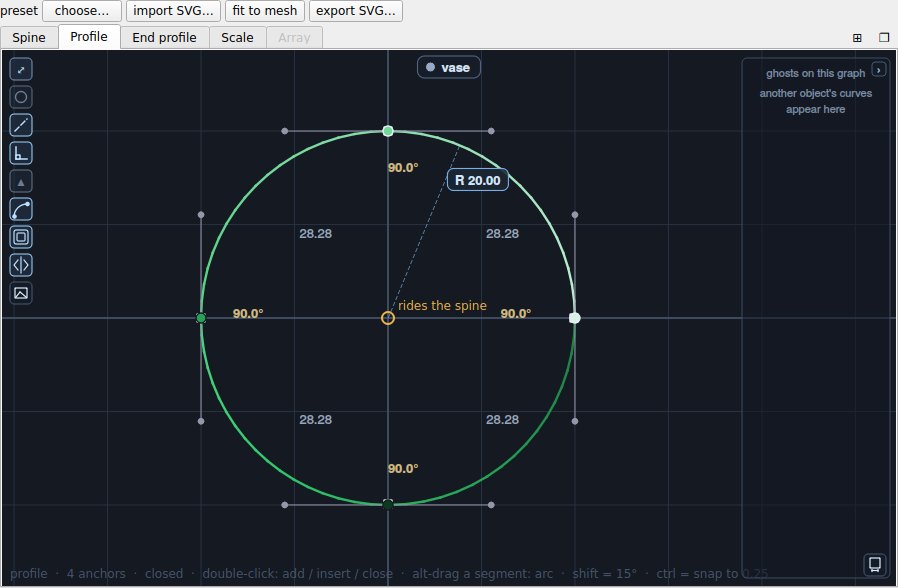The width and height of the screenshot is (898, 588).
Task: Collapse the ghosts panel with the chevron
Action: (x=879, y=70)
